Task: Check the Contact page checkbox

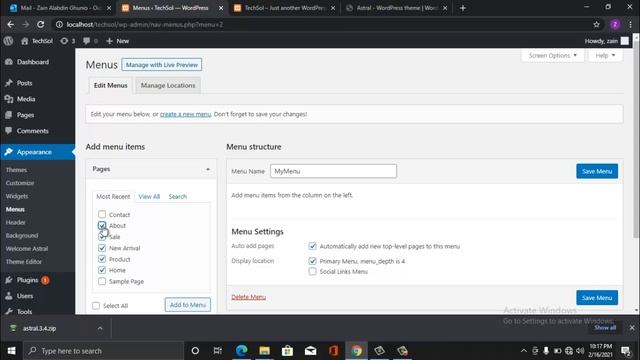Action: pos(102,214)
